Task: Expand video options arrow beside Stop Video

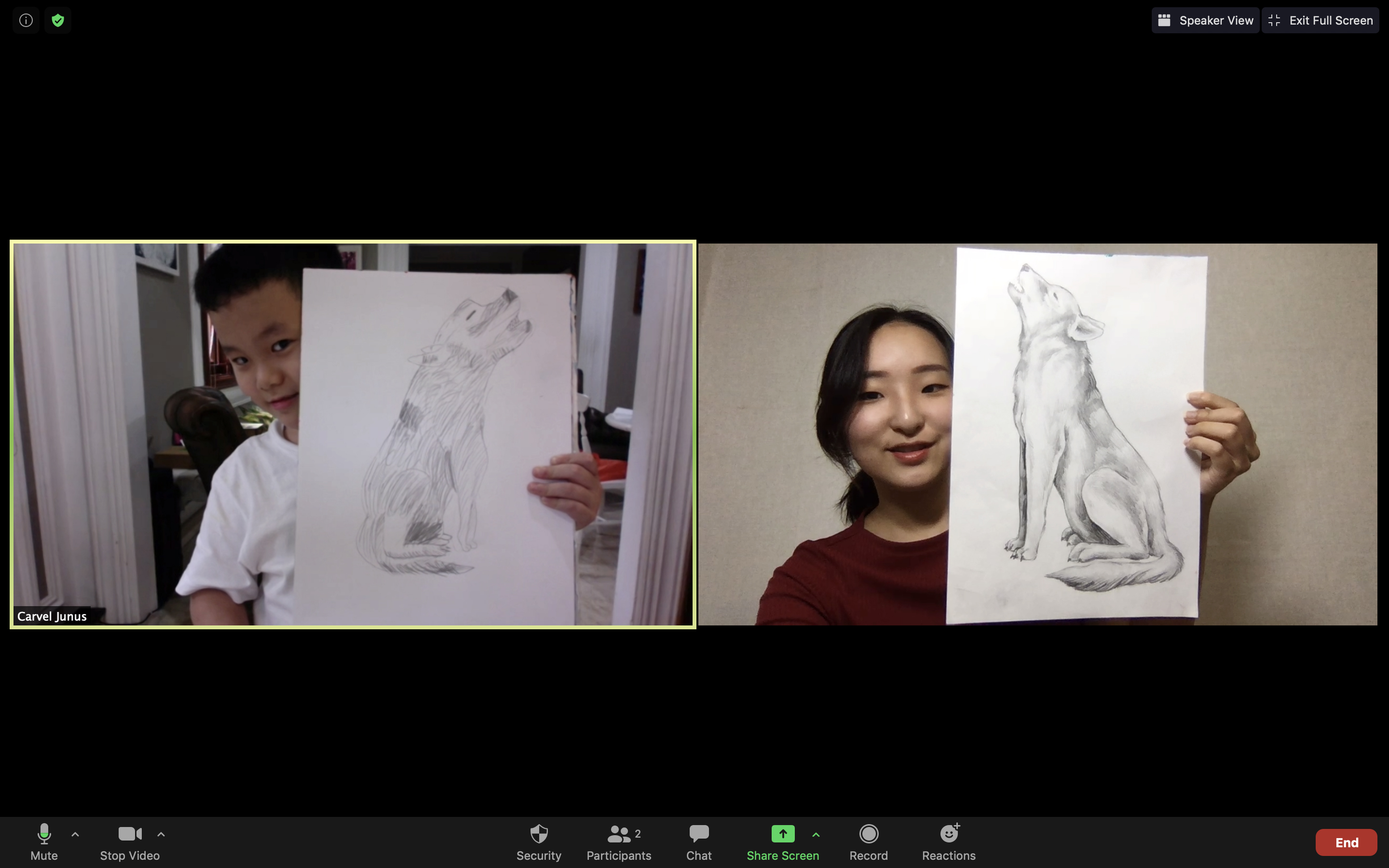Action: [x=161, y=834]
